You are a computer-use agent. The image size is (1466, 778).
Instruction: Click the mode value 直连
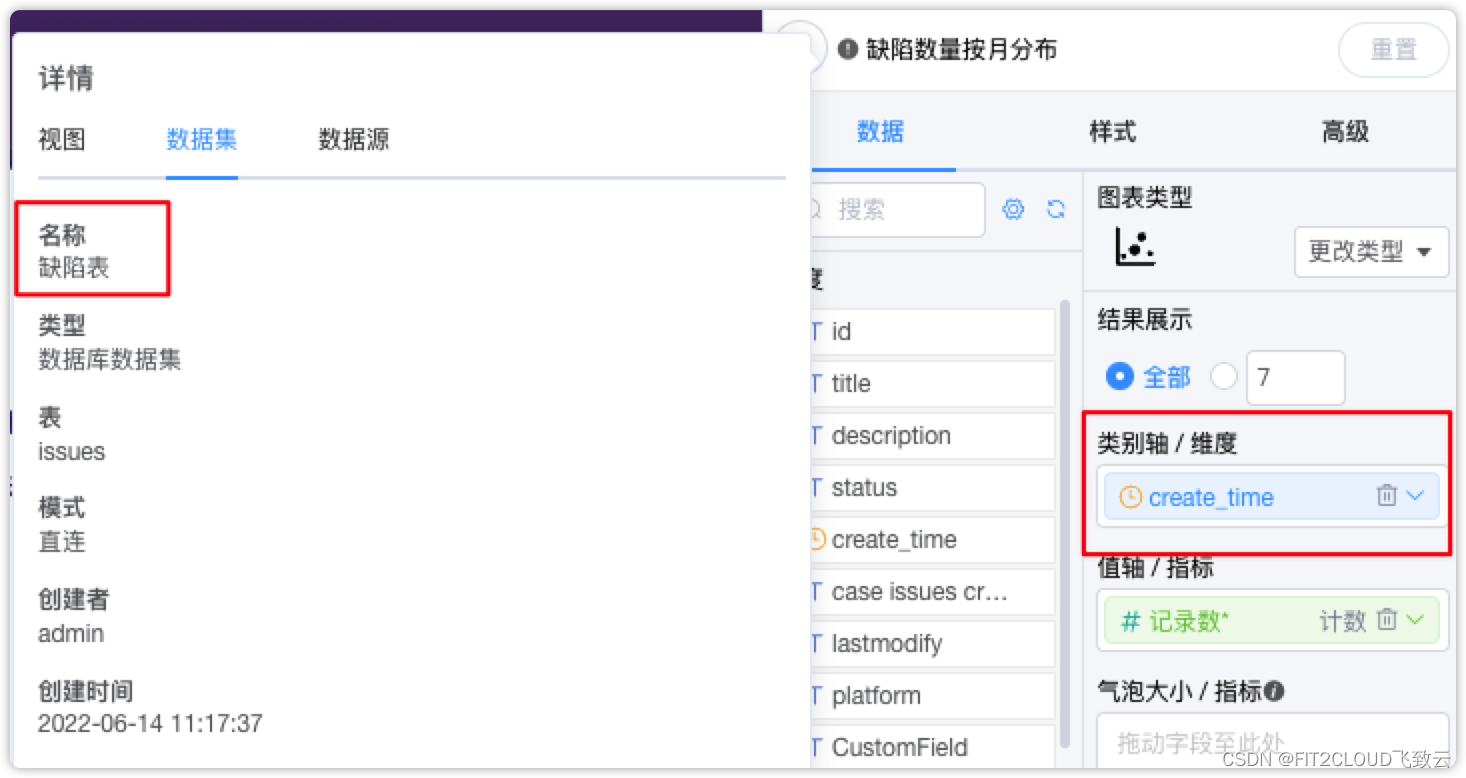(62, 542)
